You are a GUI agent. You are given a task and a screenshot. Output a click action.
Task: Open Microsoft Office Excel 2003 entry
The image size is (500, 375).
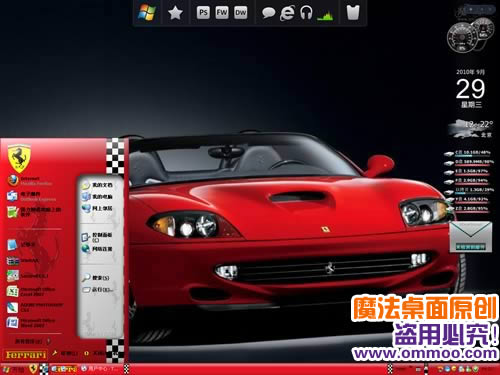pos(31,292)
